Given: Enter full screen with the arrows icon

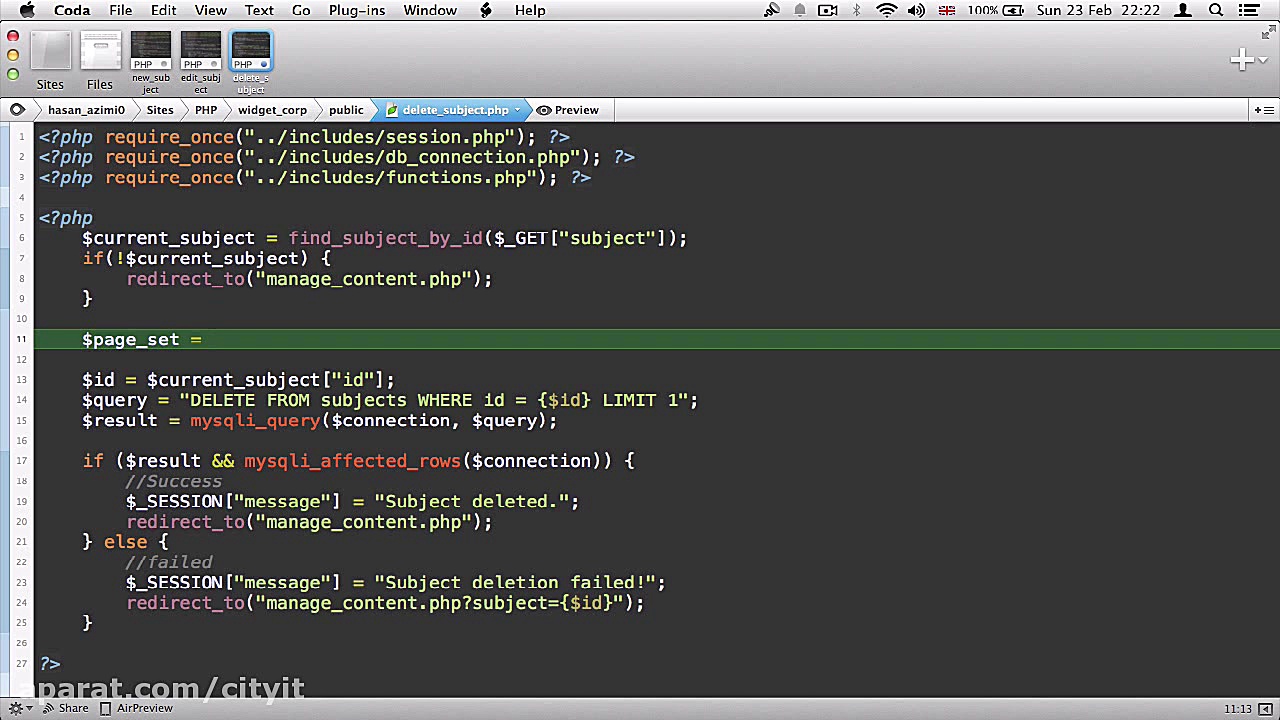Looking at the screenshot, I should [x=1269, y=33].
